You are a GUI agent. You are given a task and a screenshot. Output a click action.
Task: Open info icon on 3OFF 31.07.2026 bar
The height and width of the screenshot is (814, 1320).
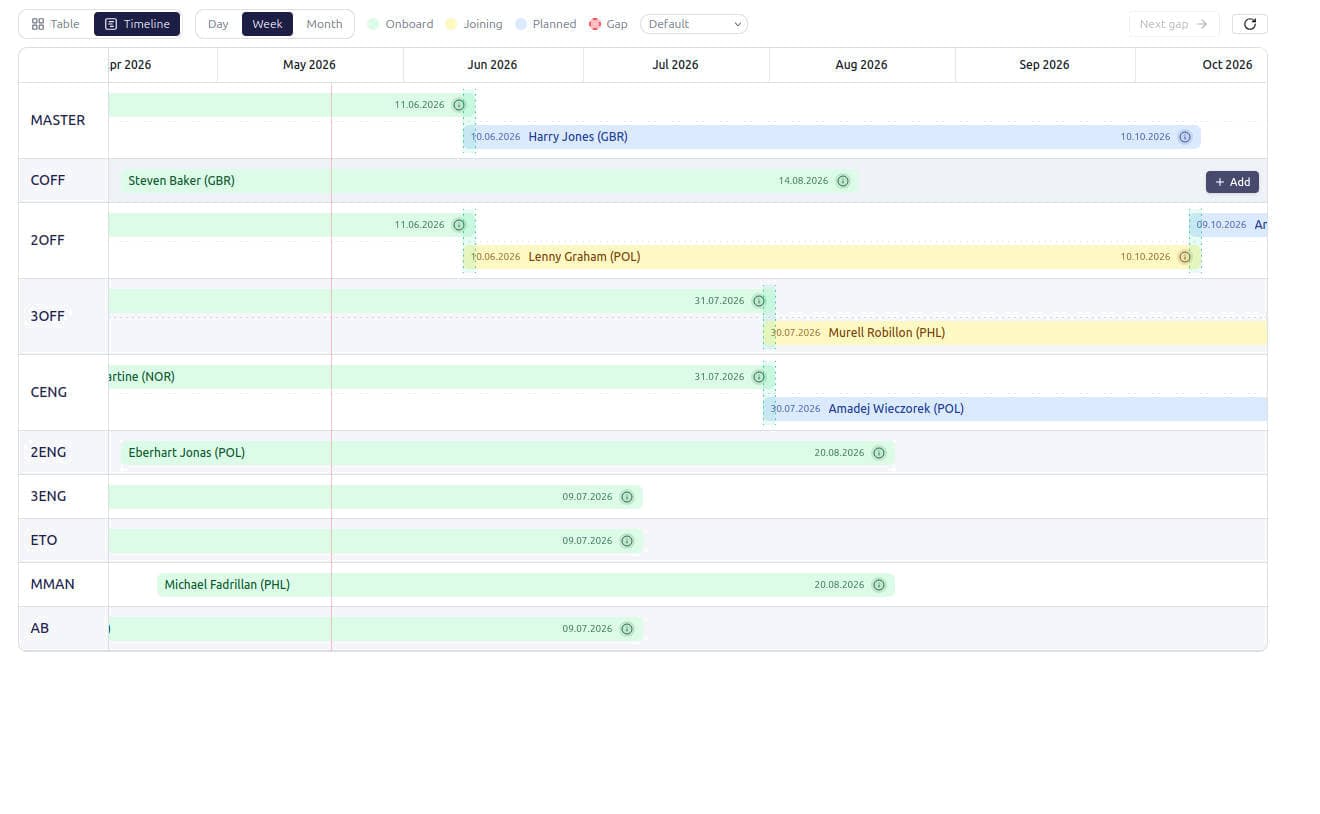(x=759, y=301)
